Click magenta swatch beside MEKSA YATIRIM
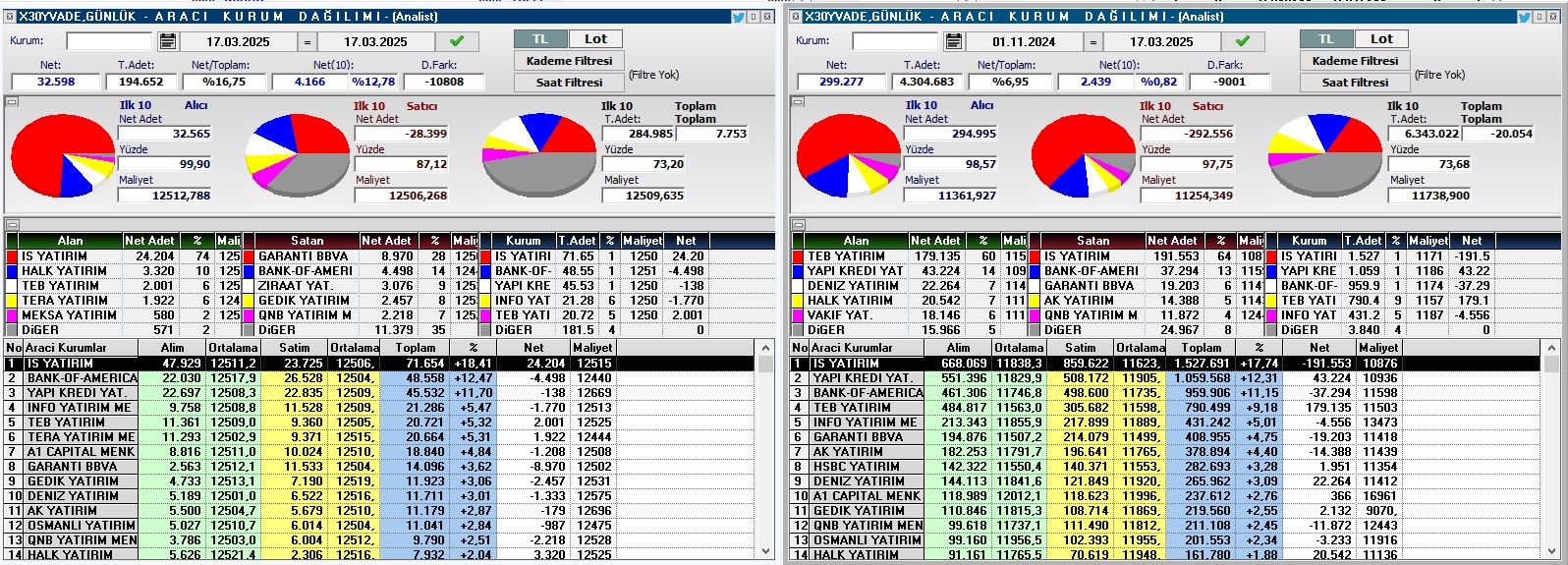The image size is (1568, 565). click(x=12, y=315)
